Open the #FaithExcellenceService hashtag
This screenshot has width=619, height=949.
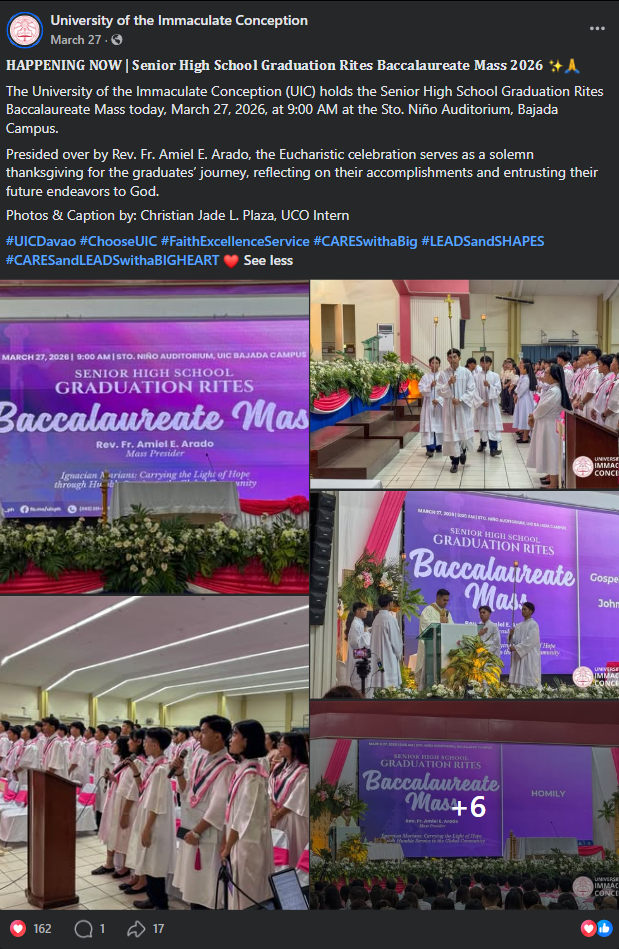pos(235,241)
